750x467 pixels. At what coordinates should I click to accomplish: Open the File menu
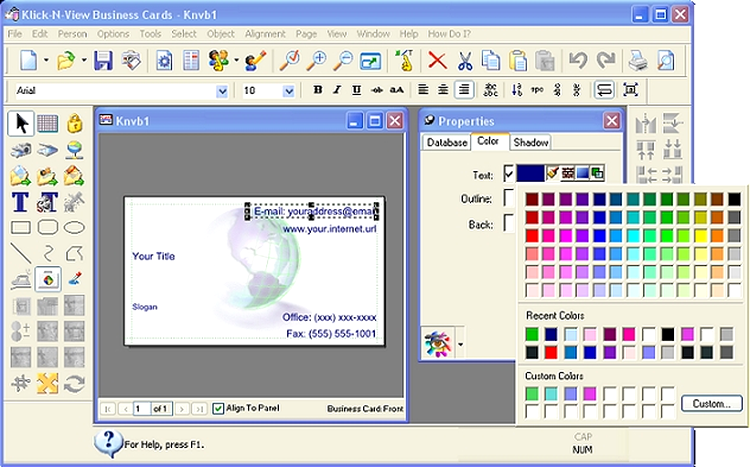(15, 34)
